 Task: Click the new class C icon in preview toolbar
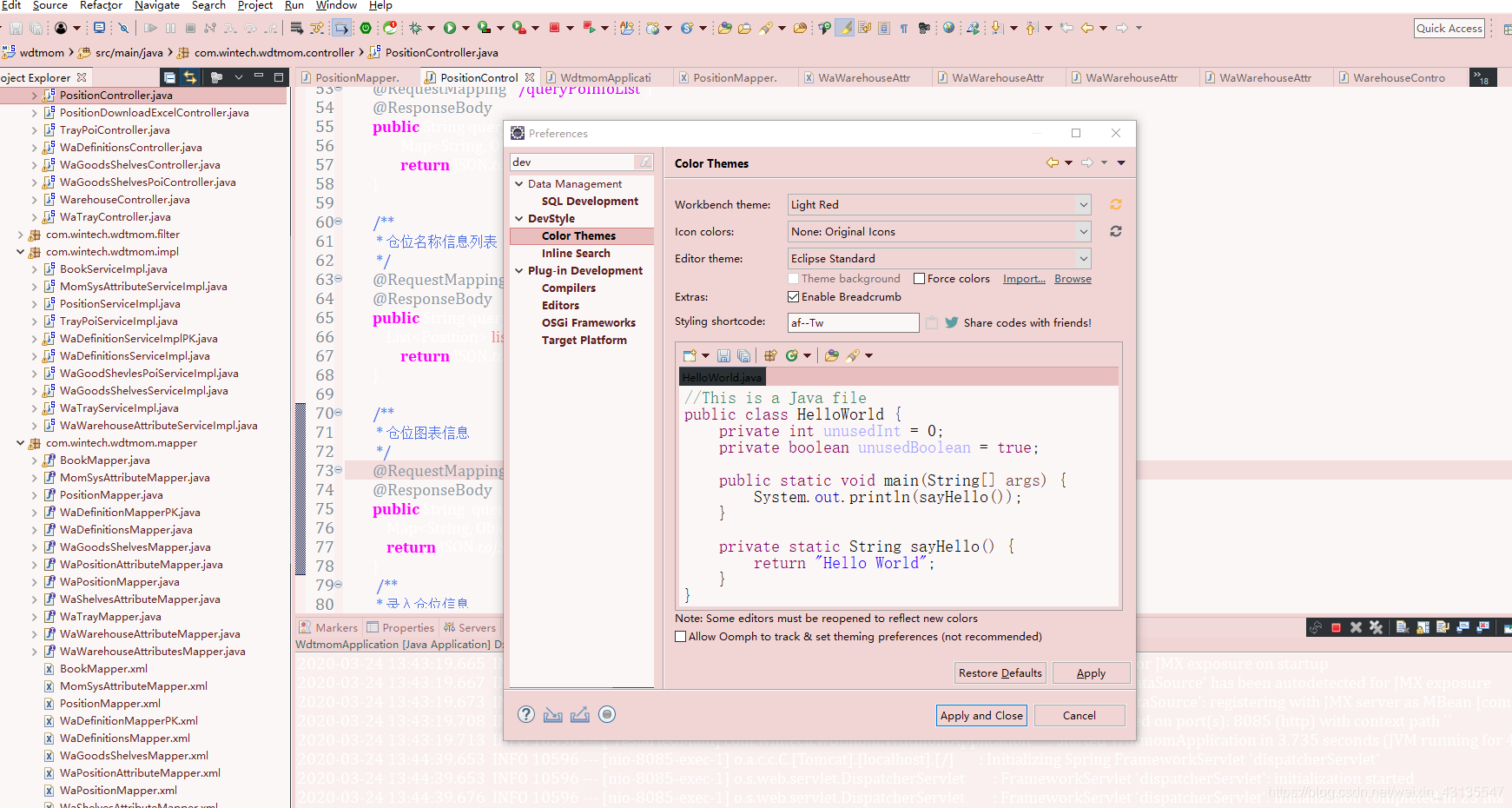click(792, 355)
